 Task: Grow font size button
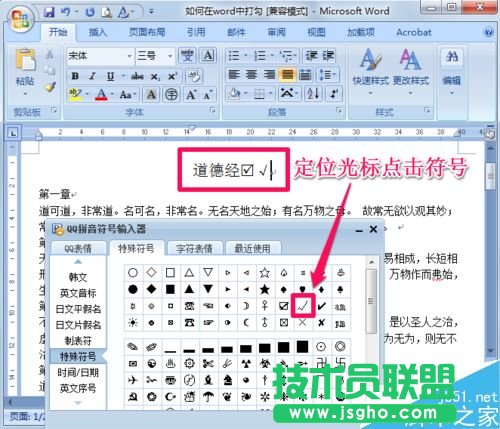point(191,95)
